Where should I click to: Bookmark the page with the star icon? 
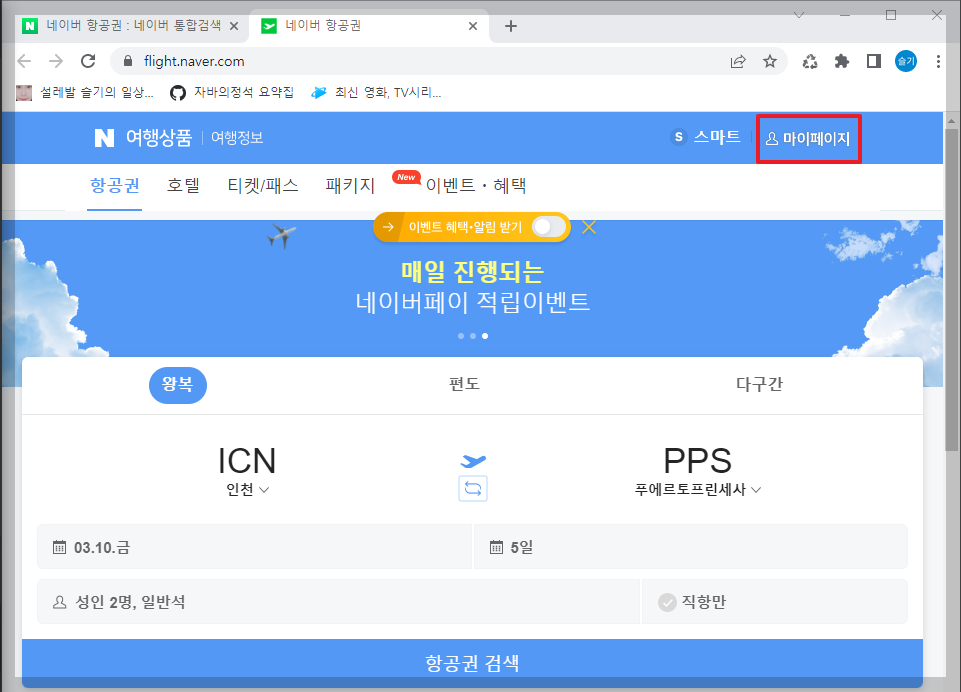(x=770, y=61)
